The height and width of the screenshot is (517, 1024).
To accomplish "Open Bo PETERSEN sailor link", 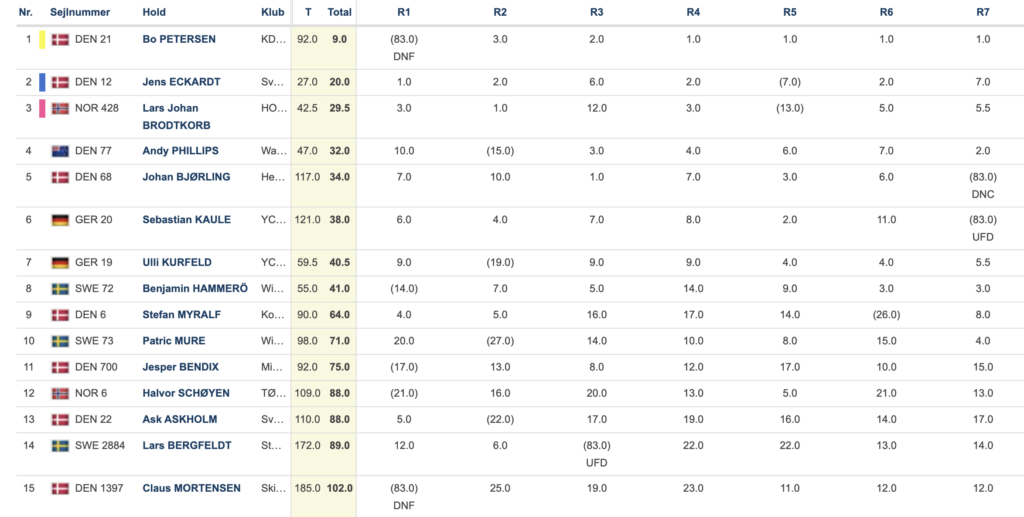I will click(179, 39).
